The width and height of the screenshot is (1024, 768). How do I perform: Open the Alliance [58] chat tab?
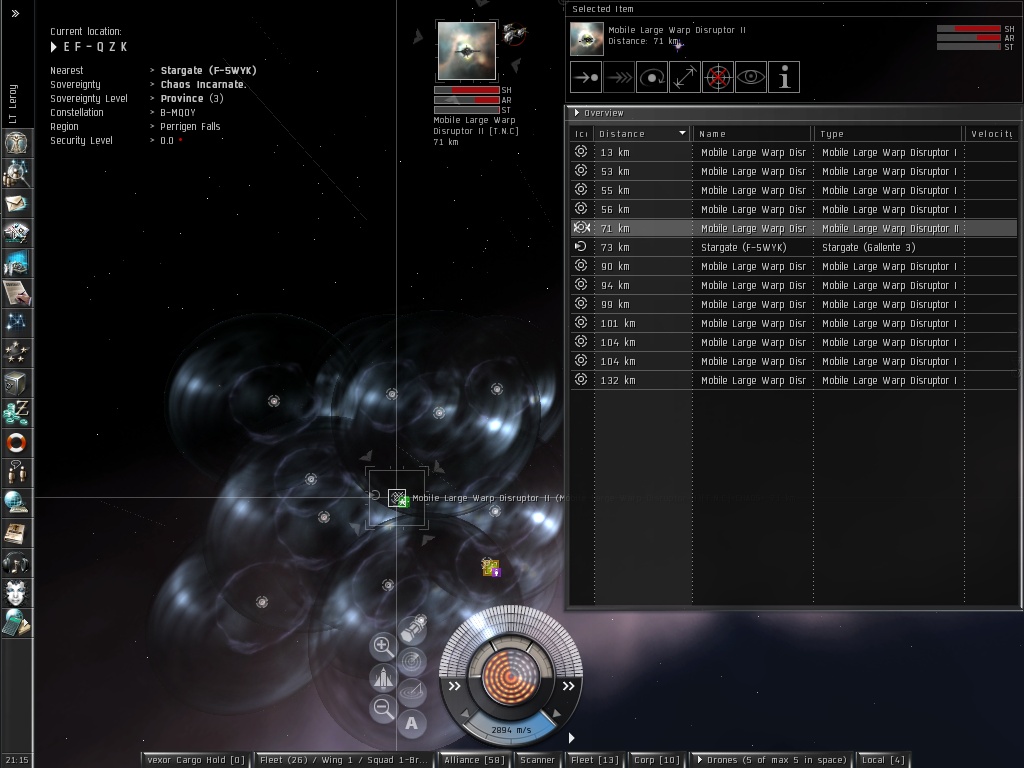(474, 760)
